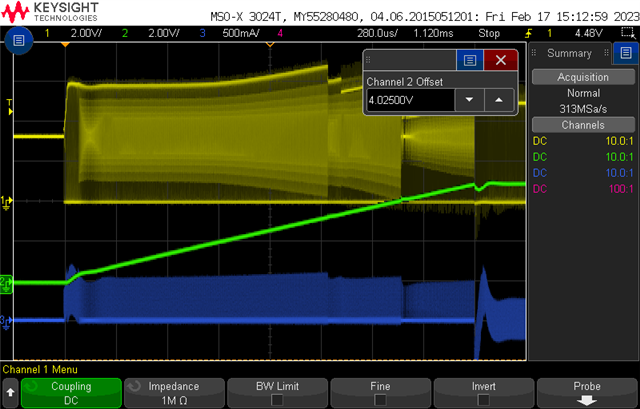Click the Normal acquisition mode text

pyautogui.click(x=583, y=93)
